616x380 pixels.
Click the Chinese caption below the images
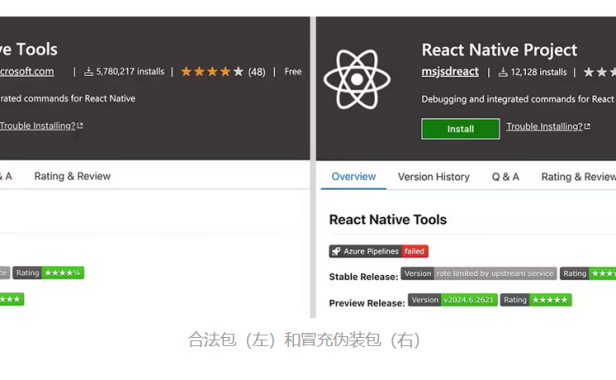click(304, 340)
